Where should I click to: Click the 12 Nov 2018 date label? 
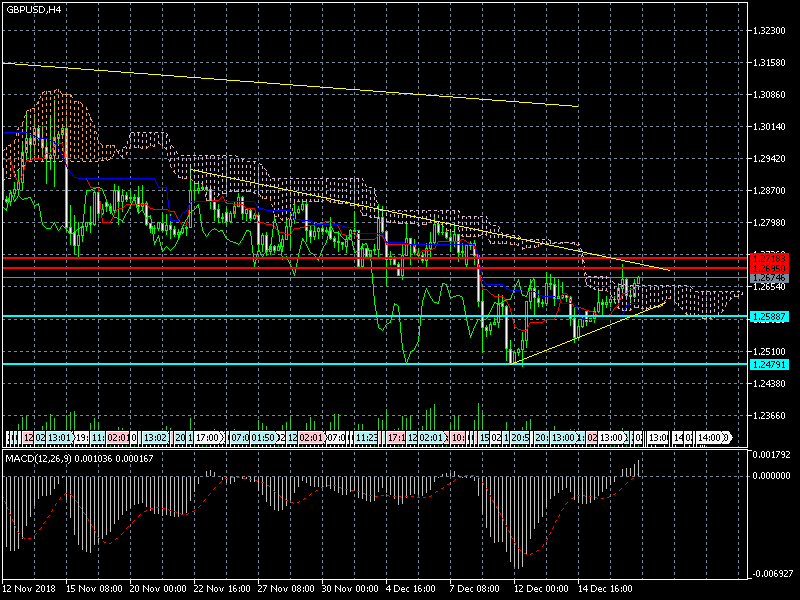click(28, 590)
